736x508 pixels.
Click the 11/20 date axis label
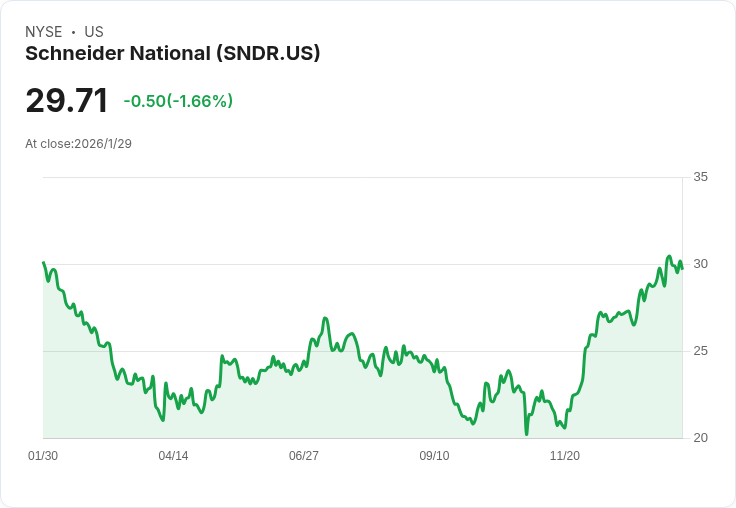click(x=565, y=456)
